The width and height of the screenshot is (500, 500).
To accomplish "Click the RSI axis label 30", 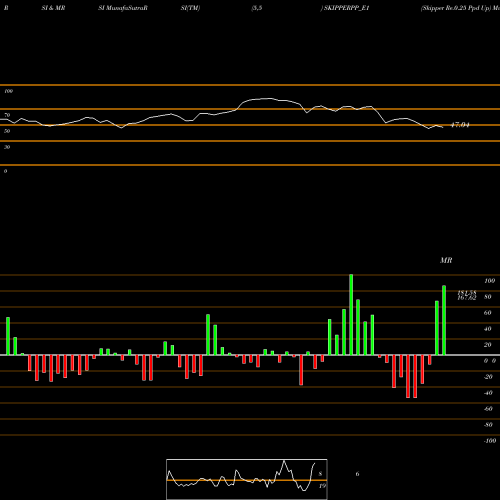I will pos(7,147).
